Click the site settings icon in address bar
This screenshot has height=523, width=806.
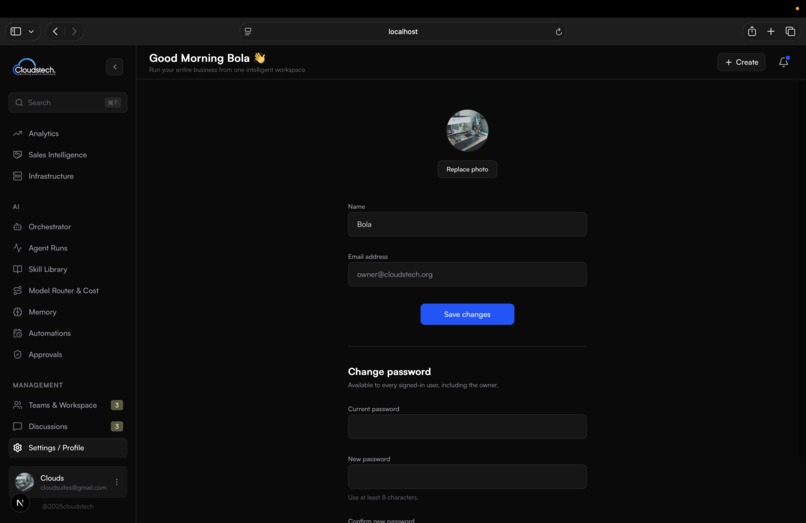248,31
